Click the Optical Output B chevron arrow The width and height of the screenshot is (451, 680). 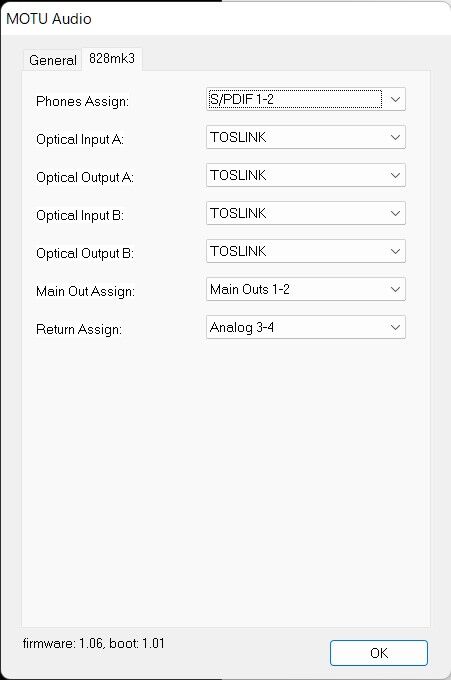tap(395, 251)
